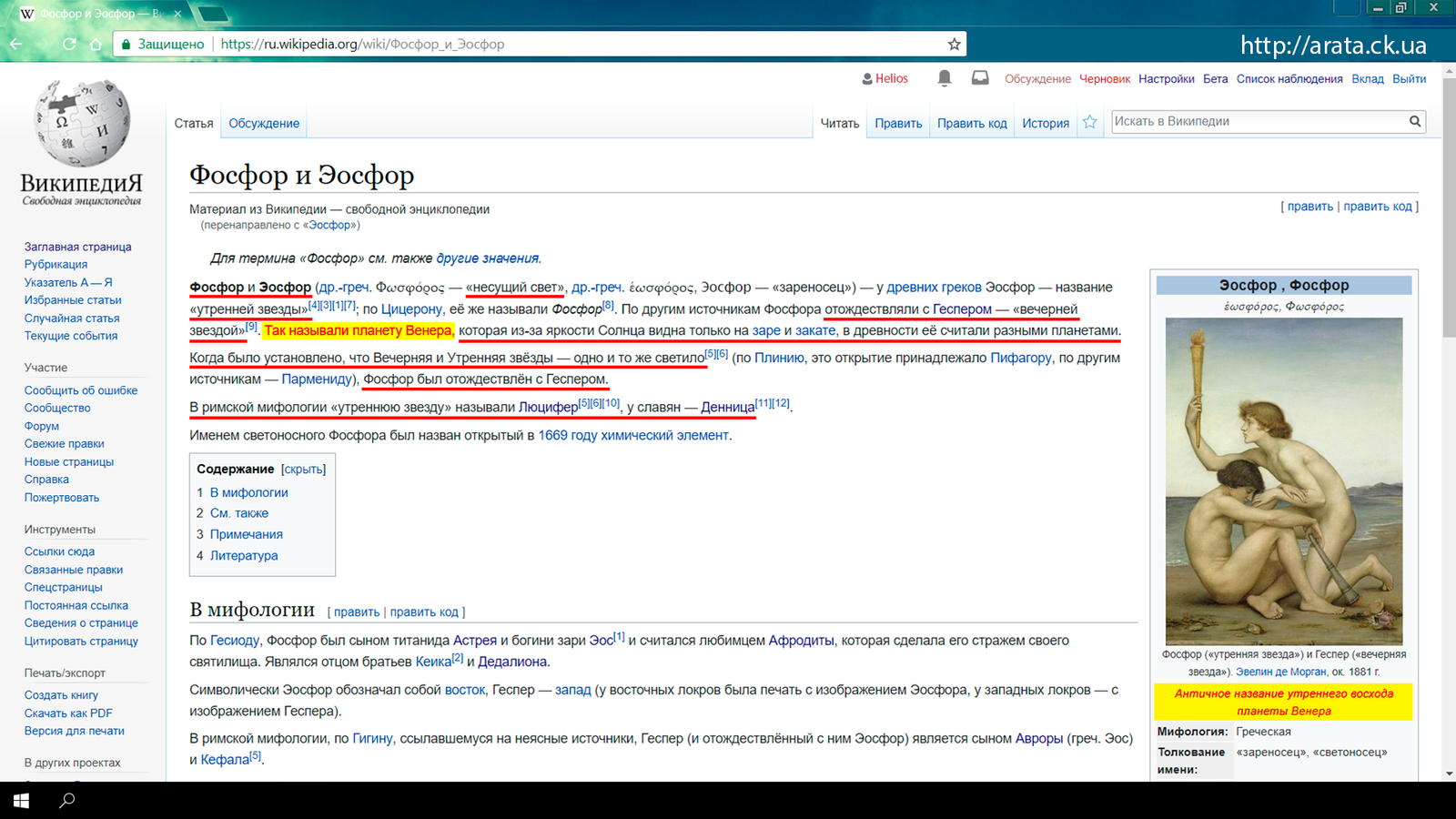
Task: Open the Бета features link
Action: pos(1215,78)
